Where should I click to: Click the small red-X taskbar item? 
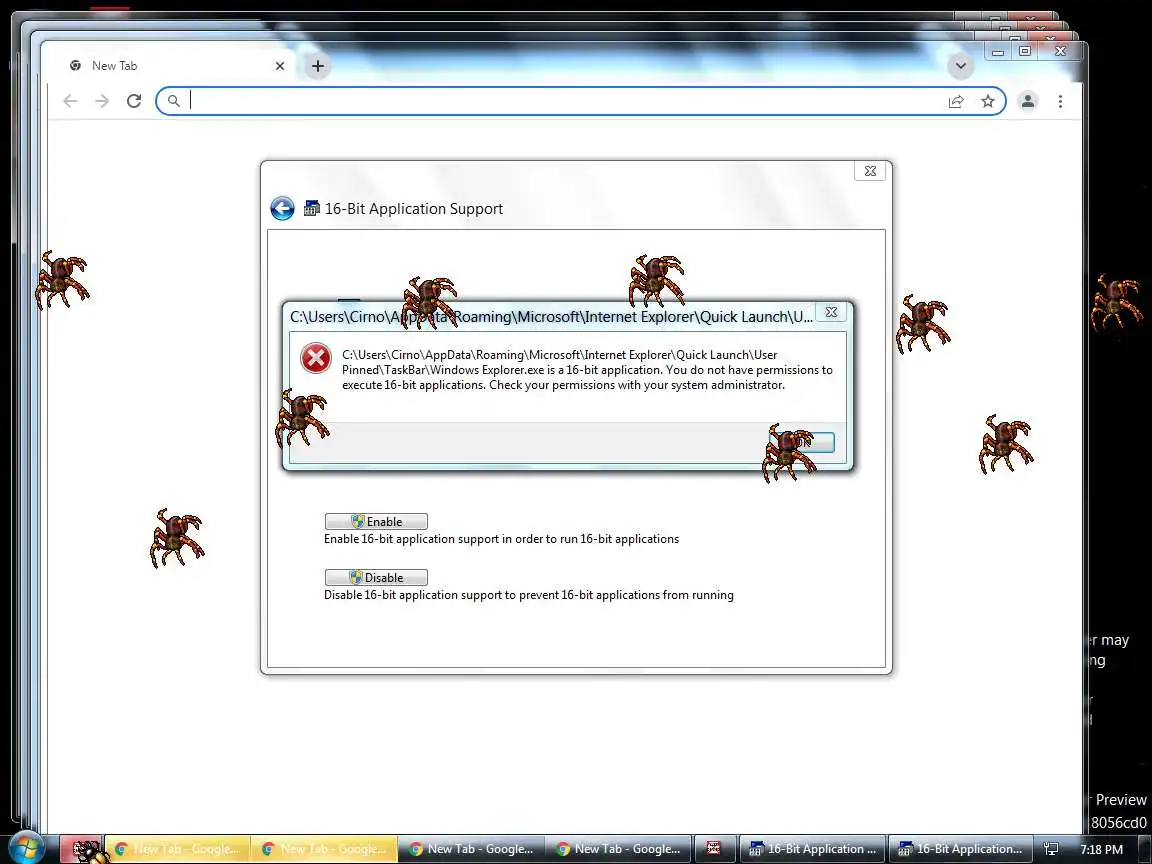coord(713,849)
